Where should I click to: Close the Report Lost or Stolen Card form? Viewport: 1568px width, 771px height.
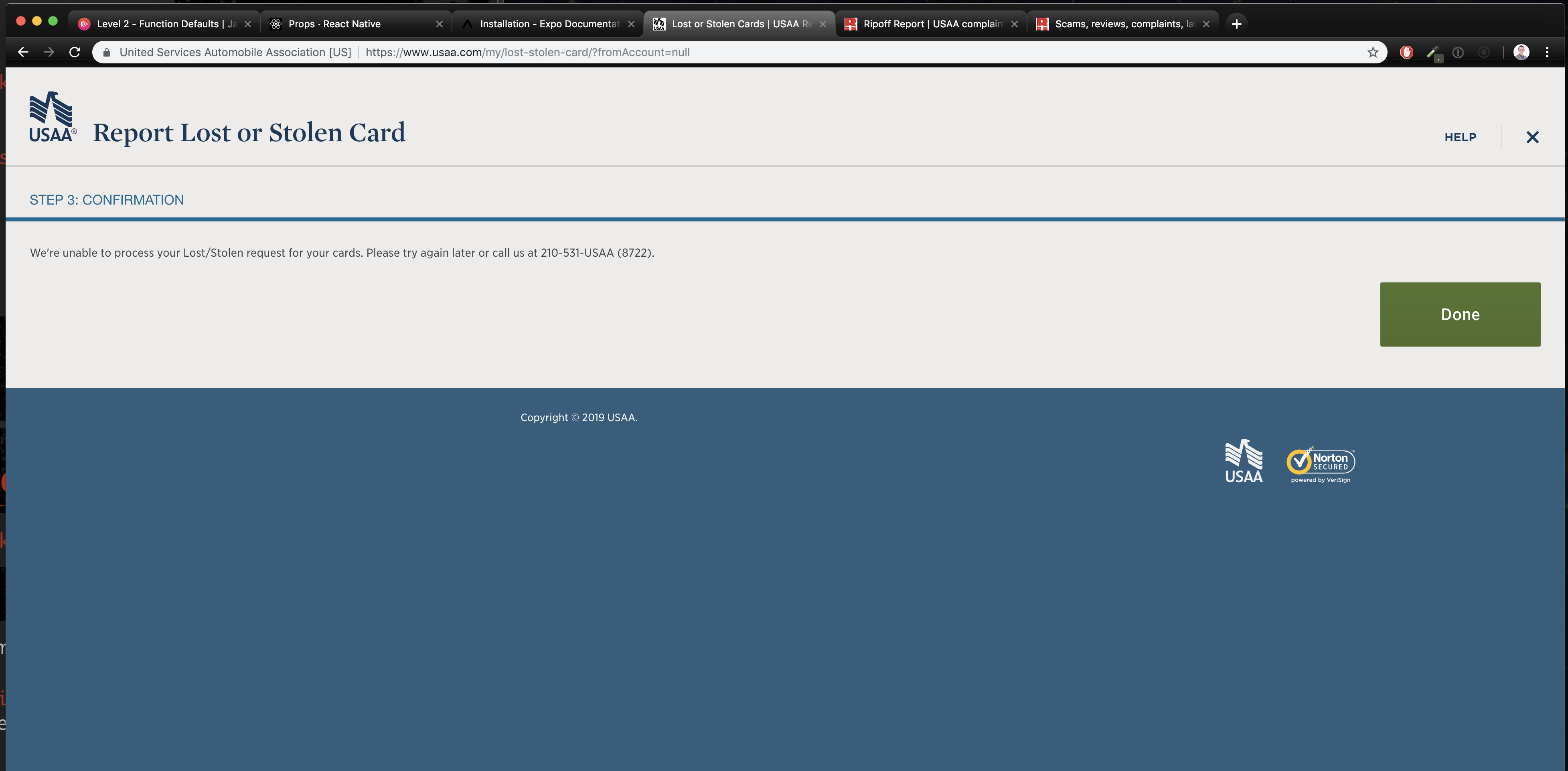[x=1532, y=137]
